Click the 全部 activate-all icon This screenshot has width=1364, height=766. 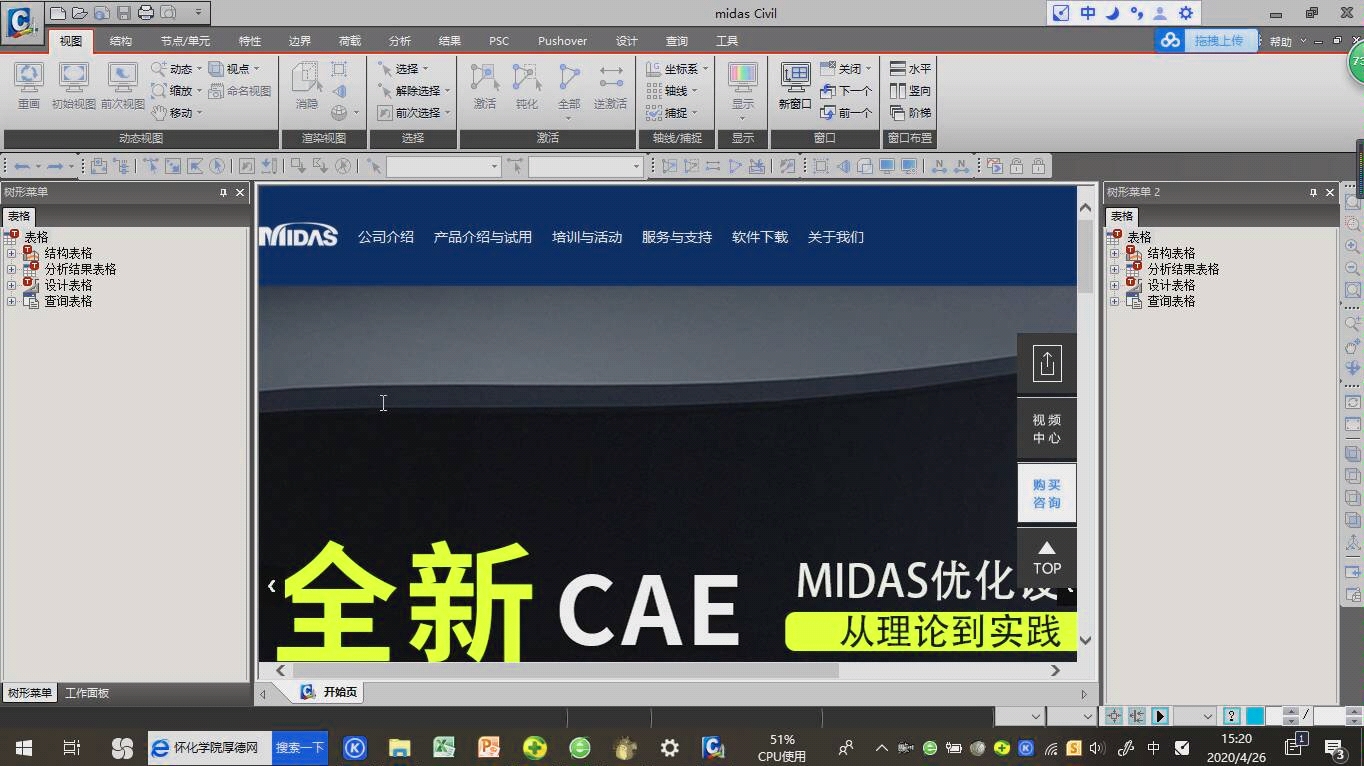click(569, 86)
